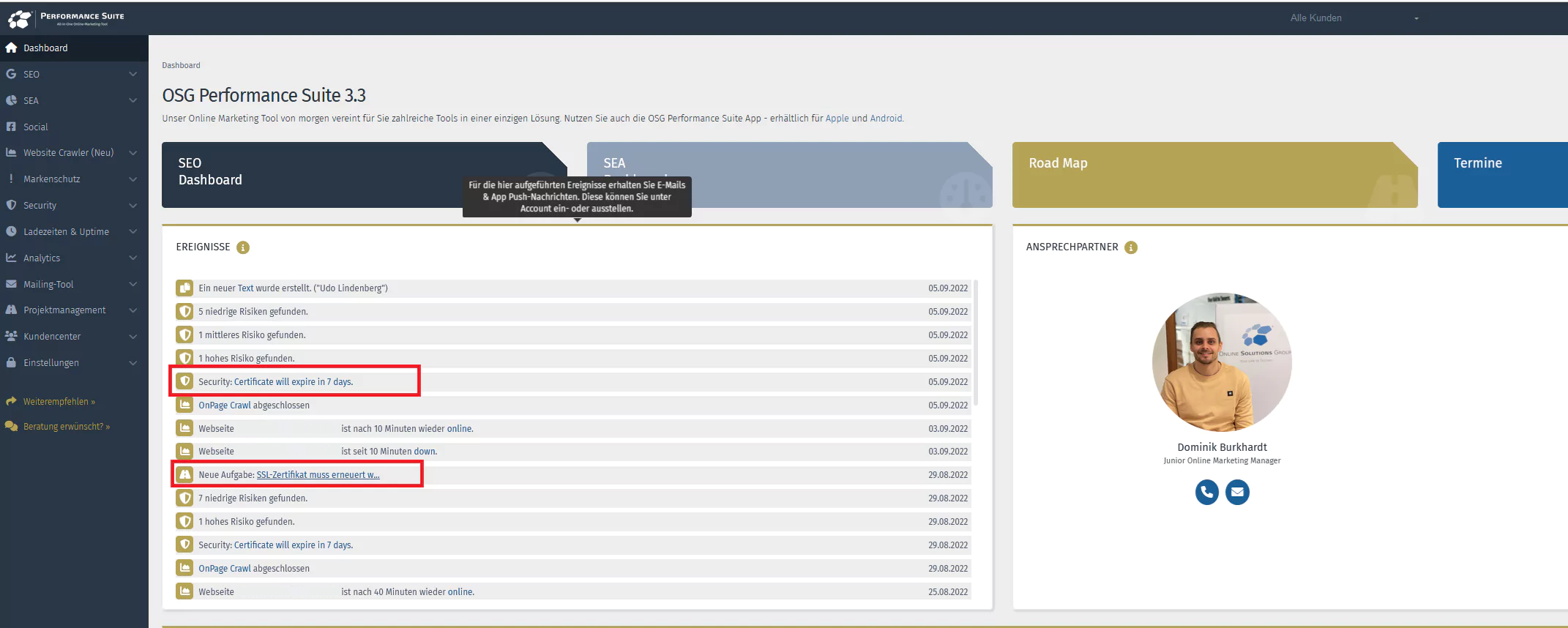The height and width of the screenshot is (628, 1568).
Task: Select the Road Map tab card
Action: pyautogui.click(x=1214, y=175)
